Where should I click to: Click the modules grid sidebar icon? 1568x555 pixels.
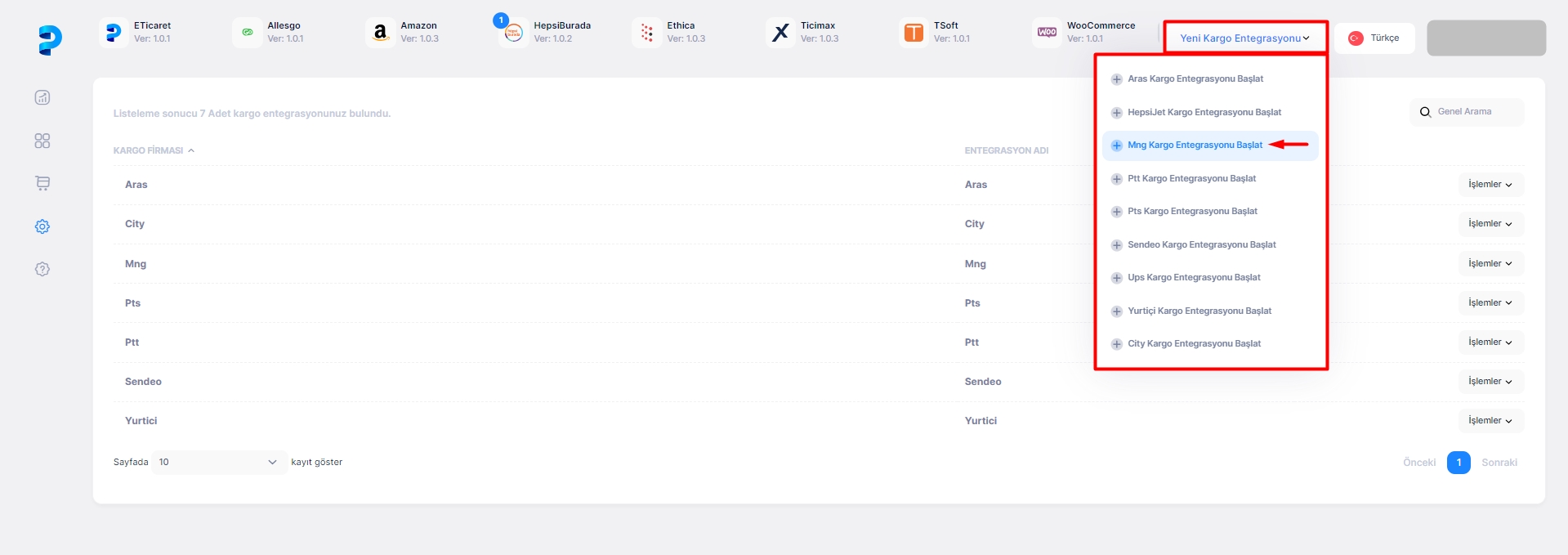pos(42,141)
